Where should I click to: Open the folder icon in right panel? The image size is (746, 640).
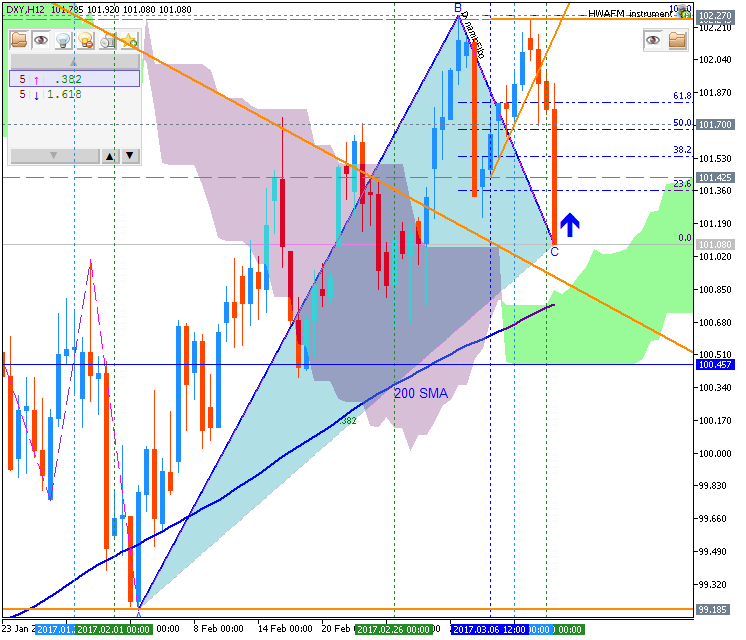[x=677, y=40]
